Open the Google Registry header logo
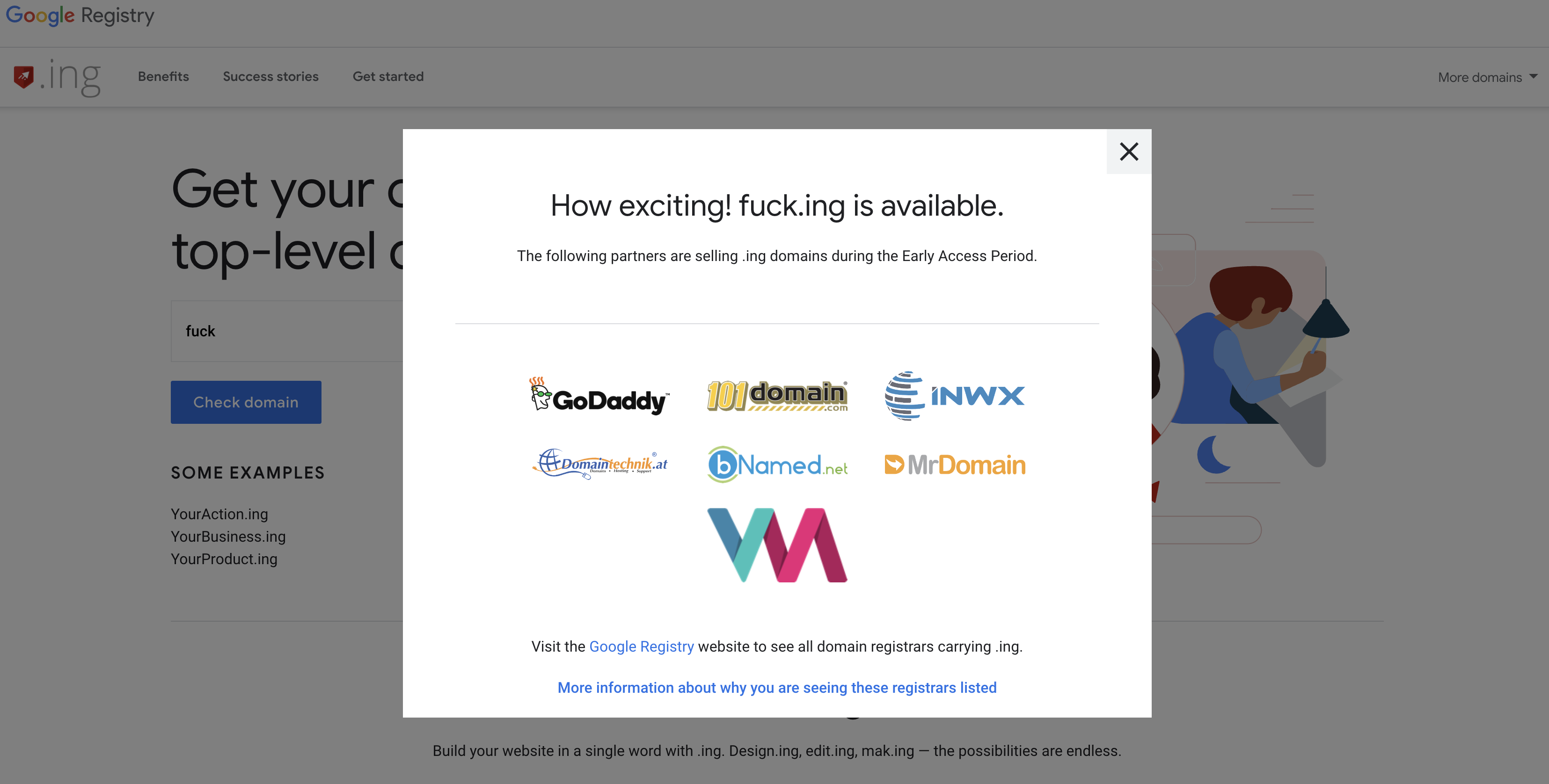The image size is (1549, 784). [x=80, y=15]
